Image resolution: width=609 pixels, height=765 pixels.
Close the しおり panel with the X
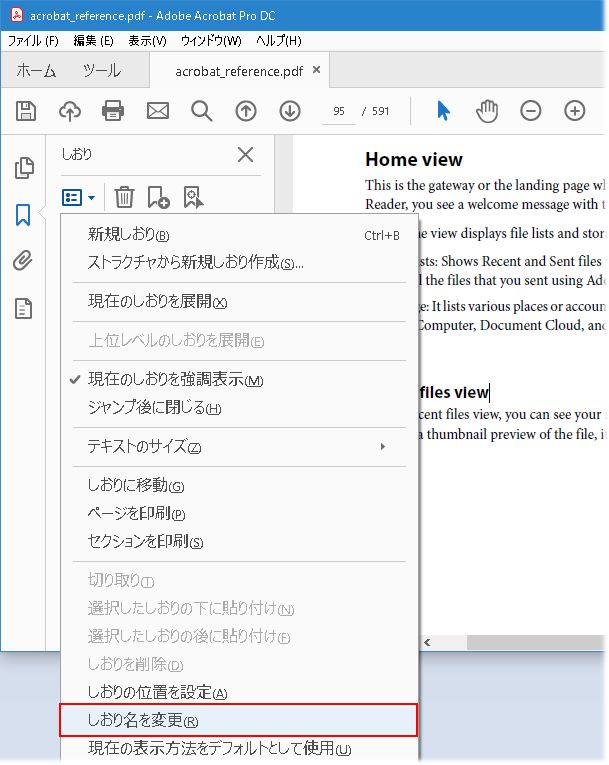pyautogui.click(x=245, y=155)
